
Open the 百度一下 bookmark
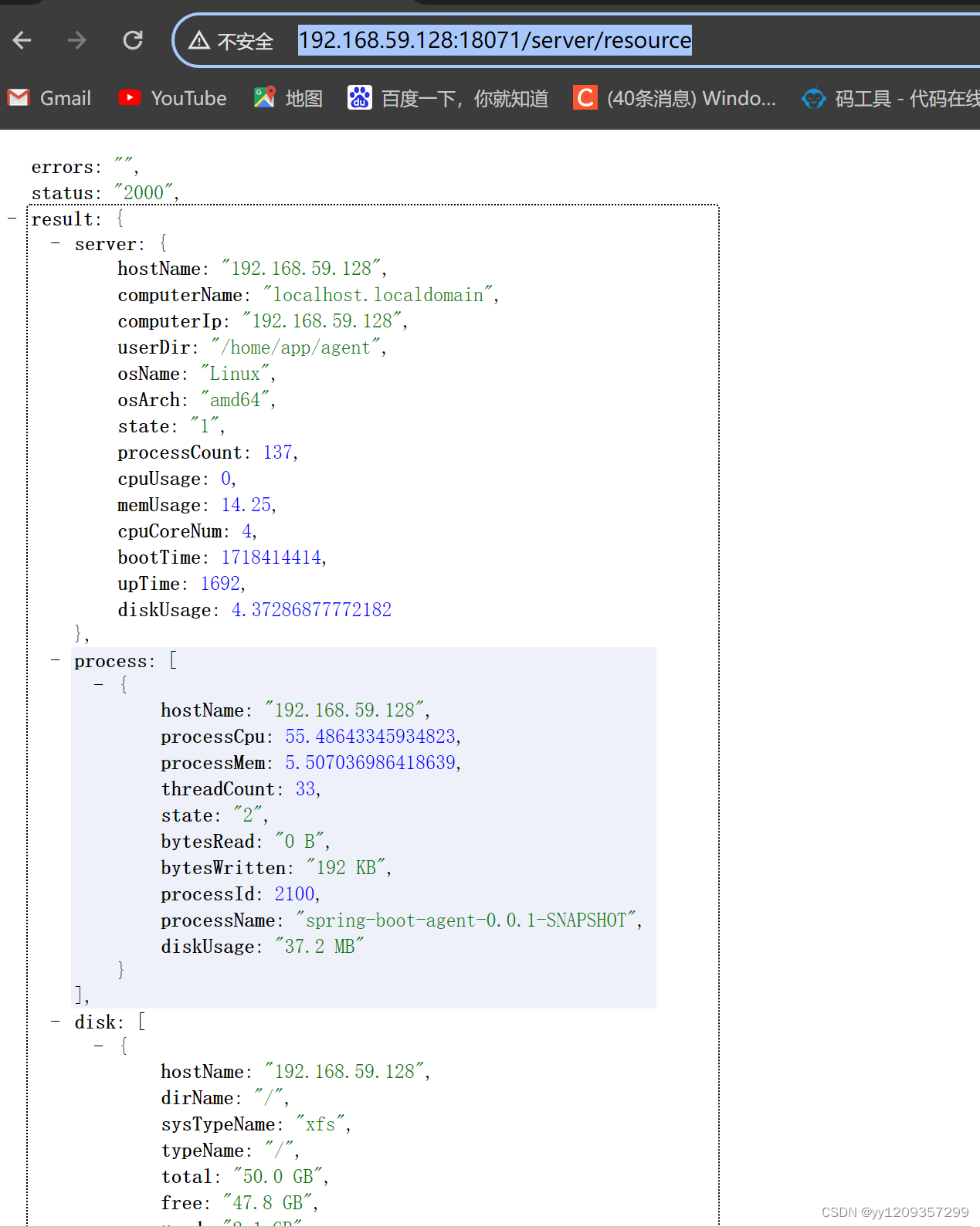[x=448, y=98]
